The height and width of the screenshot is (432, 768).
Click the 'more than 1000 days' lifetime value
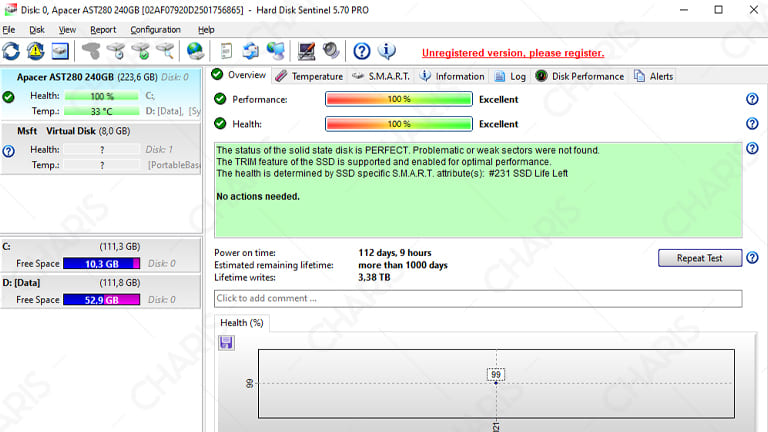coord(403,265)
